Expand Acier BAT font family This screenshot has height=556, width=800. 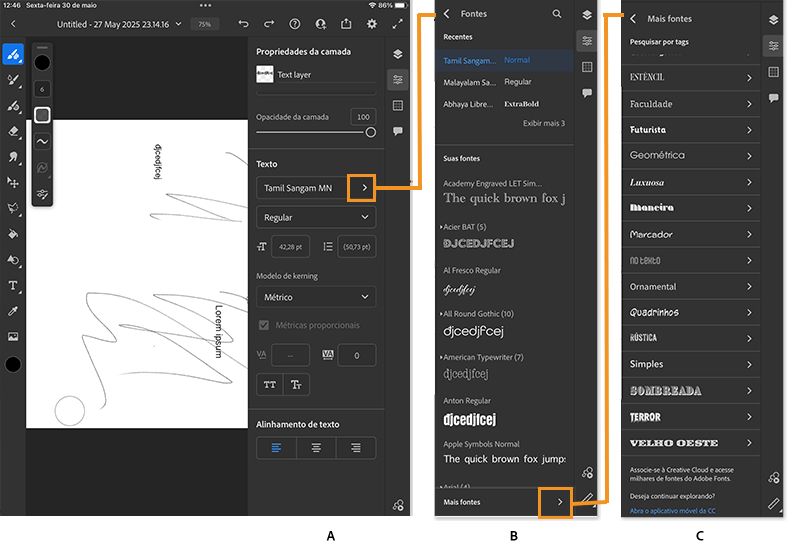[441, 227]
